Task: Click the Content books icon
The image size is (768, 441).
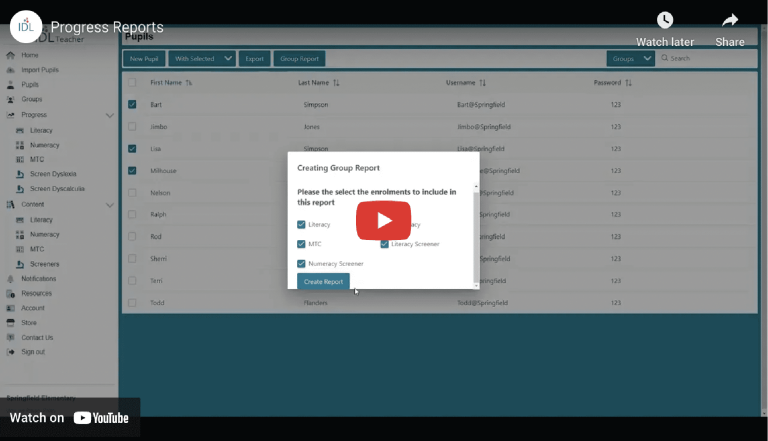Action: (x=10, y=204)
